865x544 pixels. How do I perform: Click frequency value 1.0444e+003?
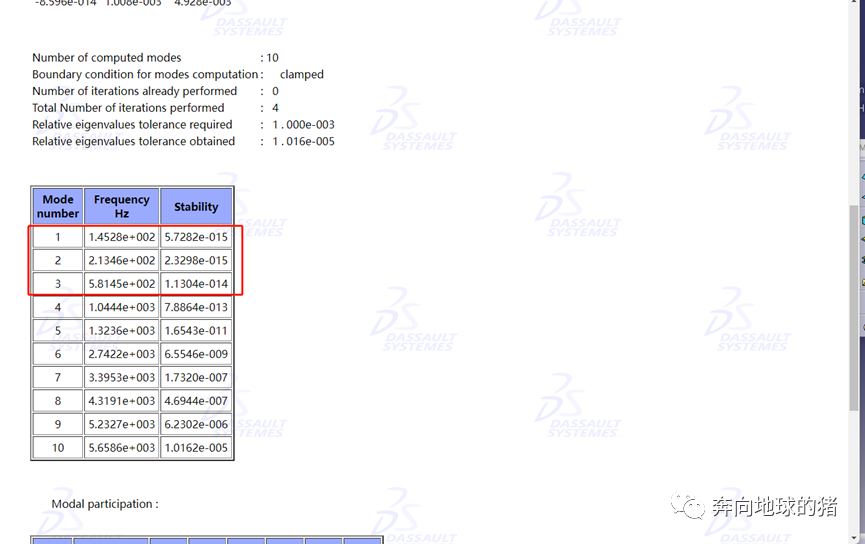coord(122,307)
